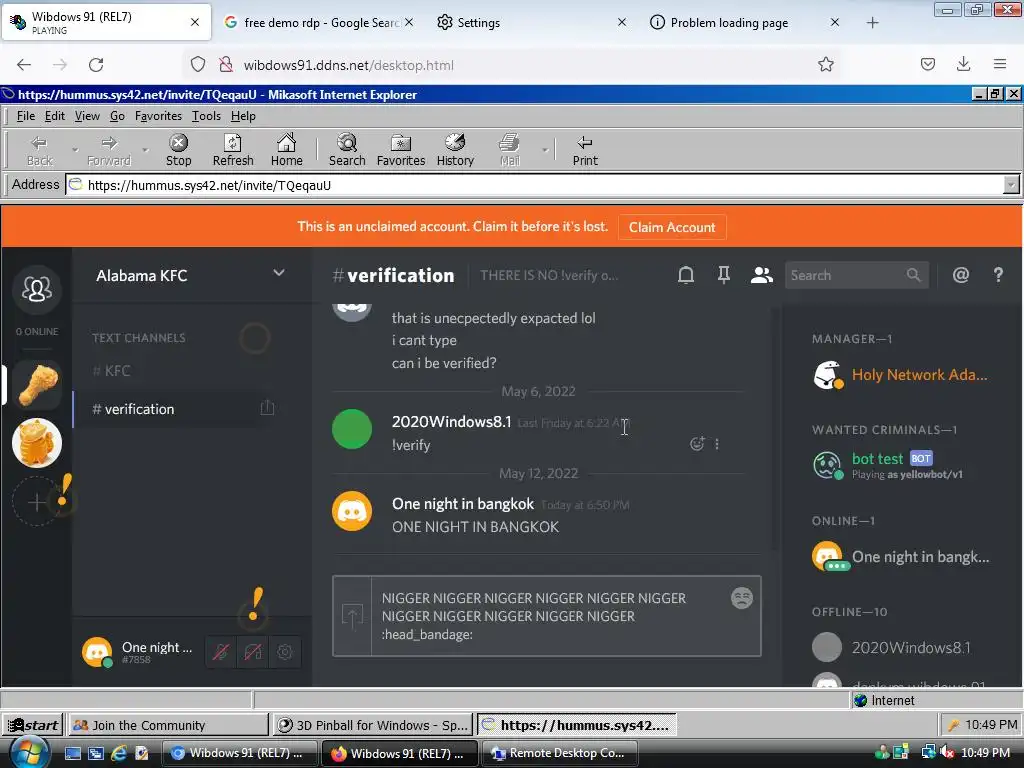Open user settings gear icon
The width and height of the screenshot is (1024, 768).
[284, 652]
